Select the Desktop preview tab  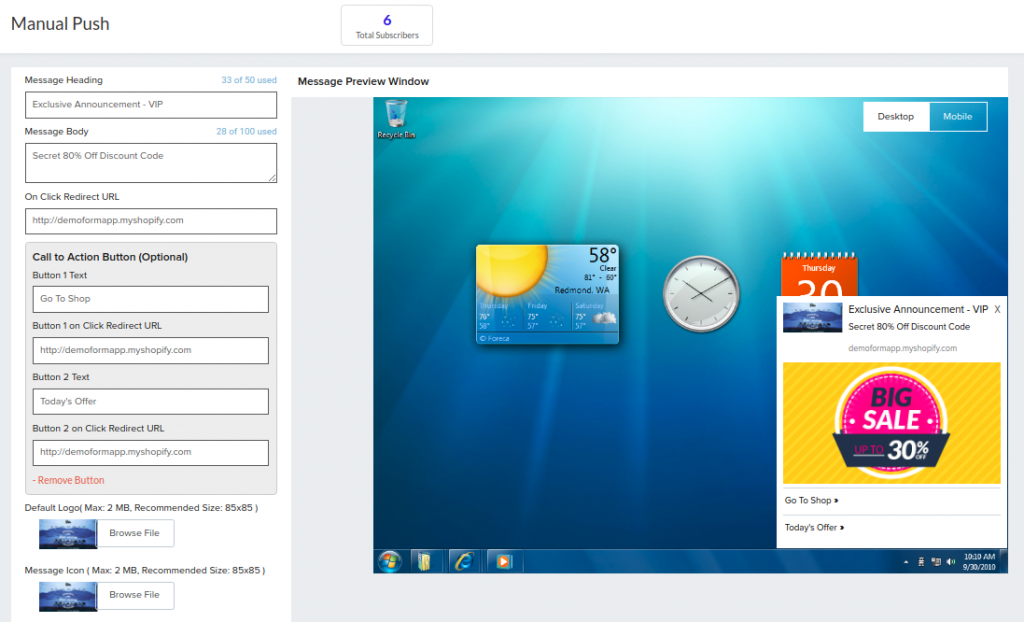[896, 116]
